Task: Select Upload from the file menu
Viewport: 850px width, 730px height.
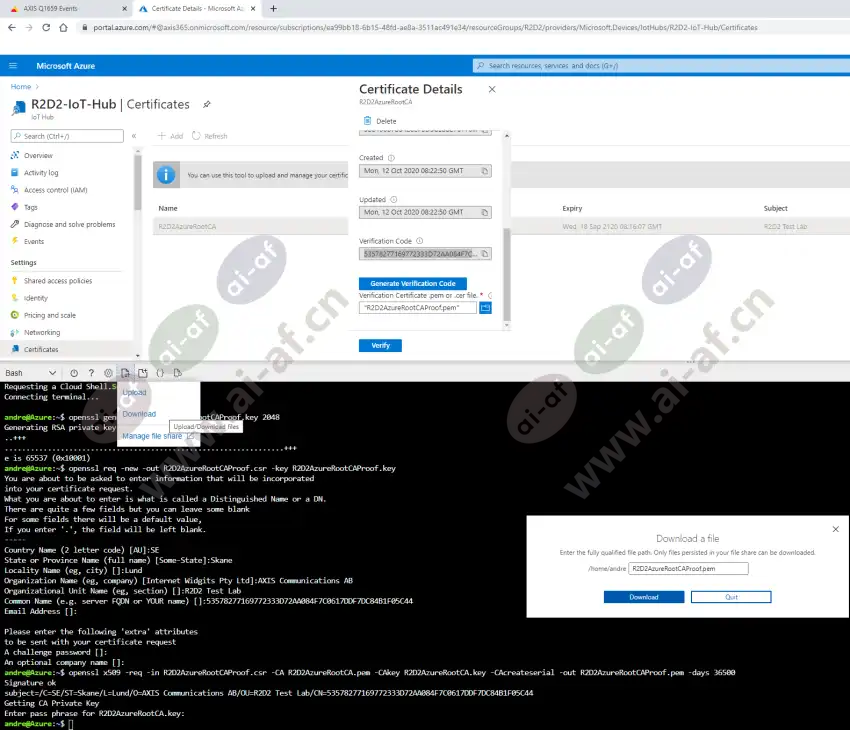Action: [134, 392]
